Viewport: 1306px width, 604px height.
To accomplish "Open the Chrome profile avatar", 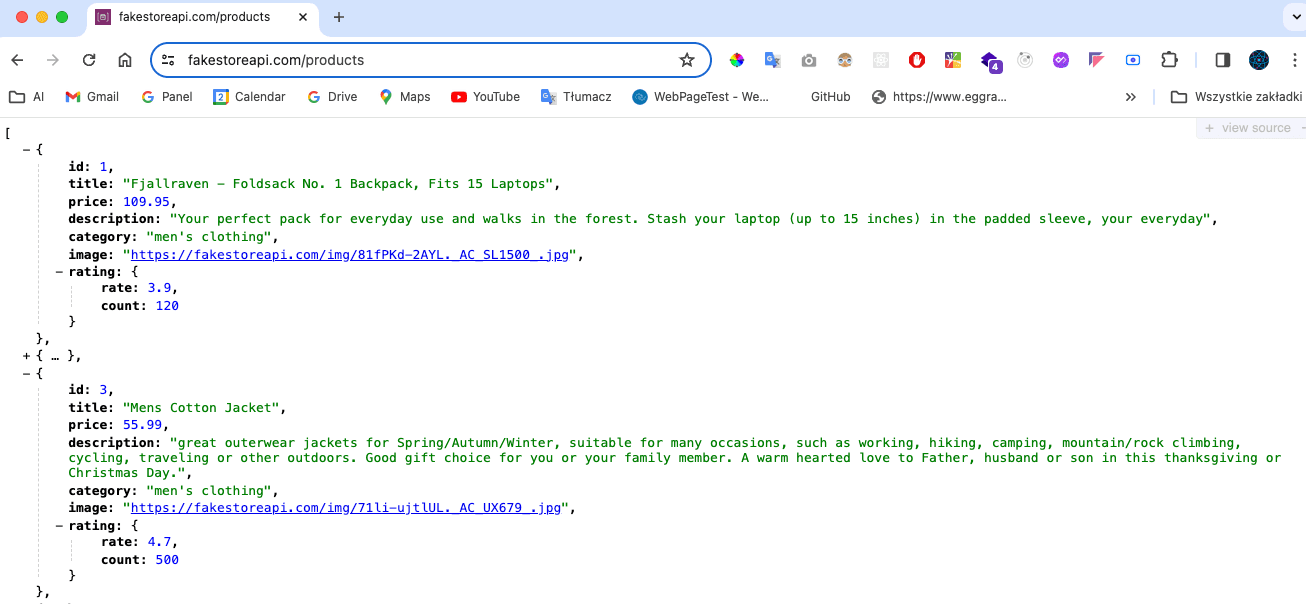I will [1259, 60].
